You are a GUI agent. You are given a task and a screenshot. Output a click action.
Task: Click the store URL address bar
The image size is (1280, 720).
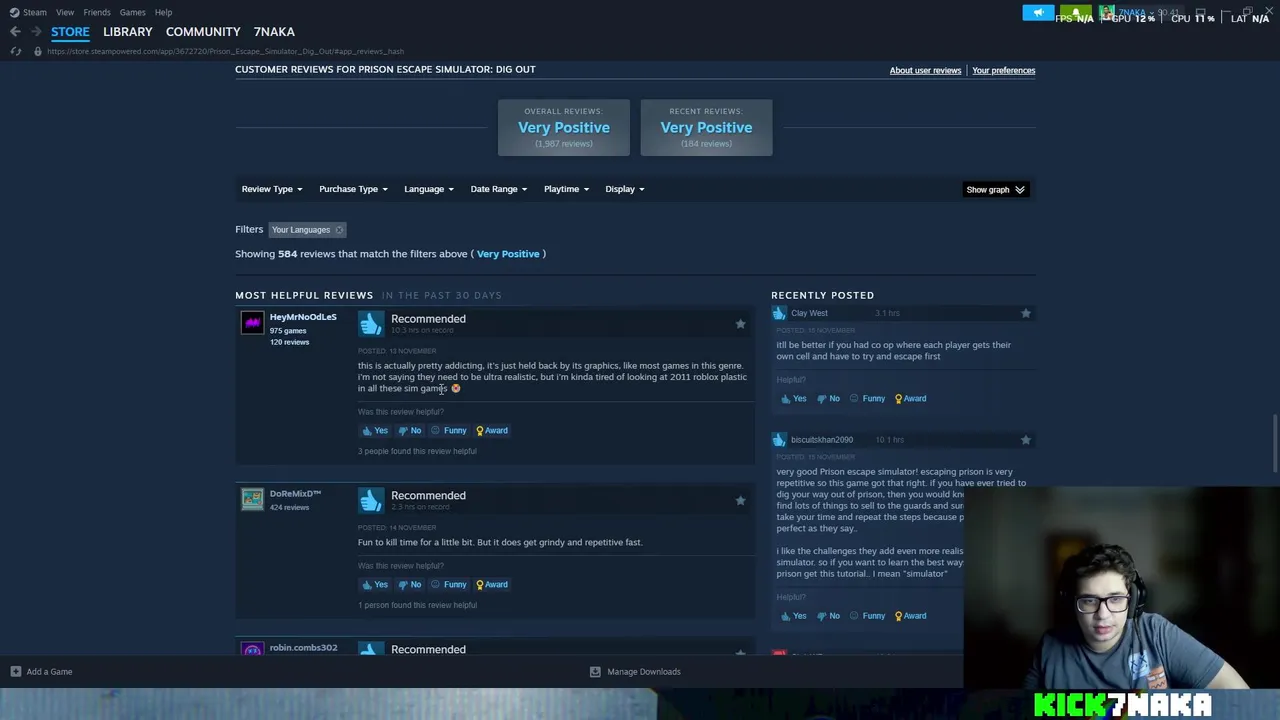[225, 51]
